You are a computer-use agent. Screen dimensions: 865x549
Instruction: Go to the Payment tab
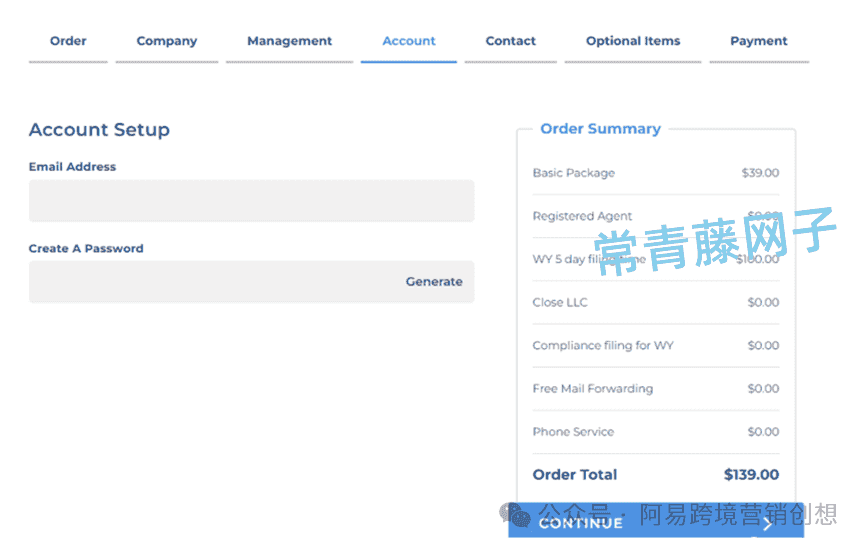(759, 41)
